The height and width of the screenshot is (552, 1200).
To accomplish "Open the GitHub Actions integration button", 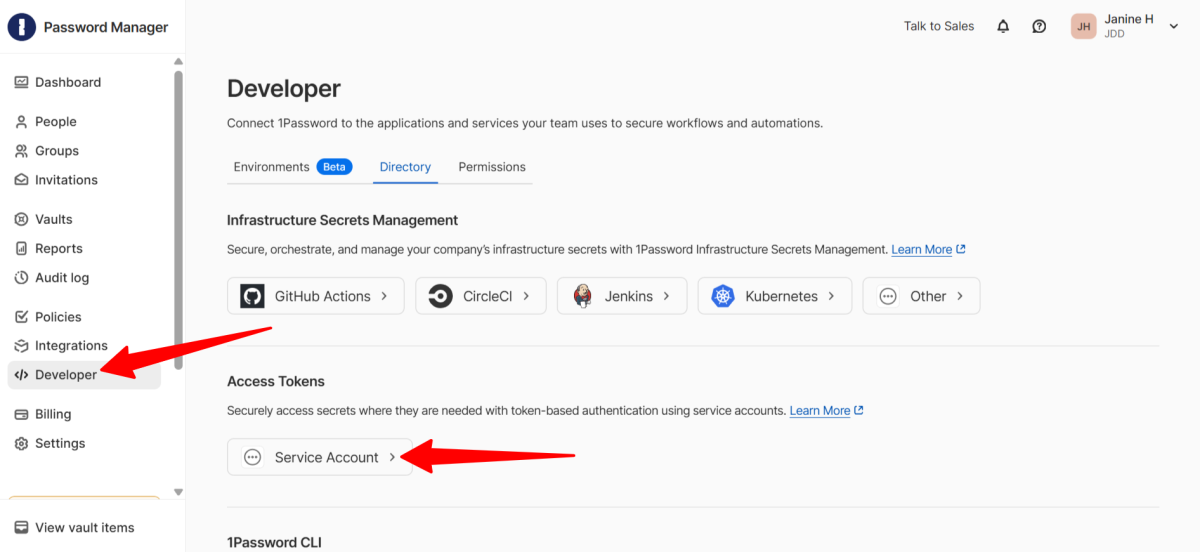I will coord(316,296).
